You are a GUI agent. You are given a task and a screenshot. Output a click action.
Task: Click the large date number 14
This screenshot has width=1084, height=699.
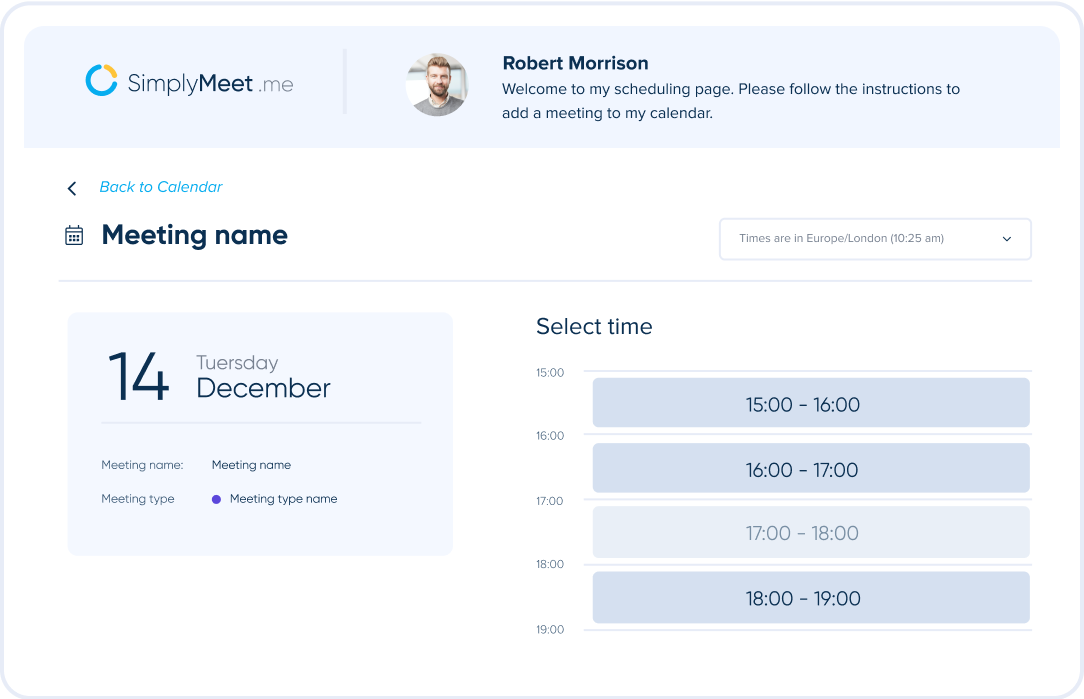pos(138,377)
